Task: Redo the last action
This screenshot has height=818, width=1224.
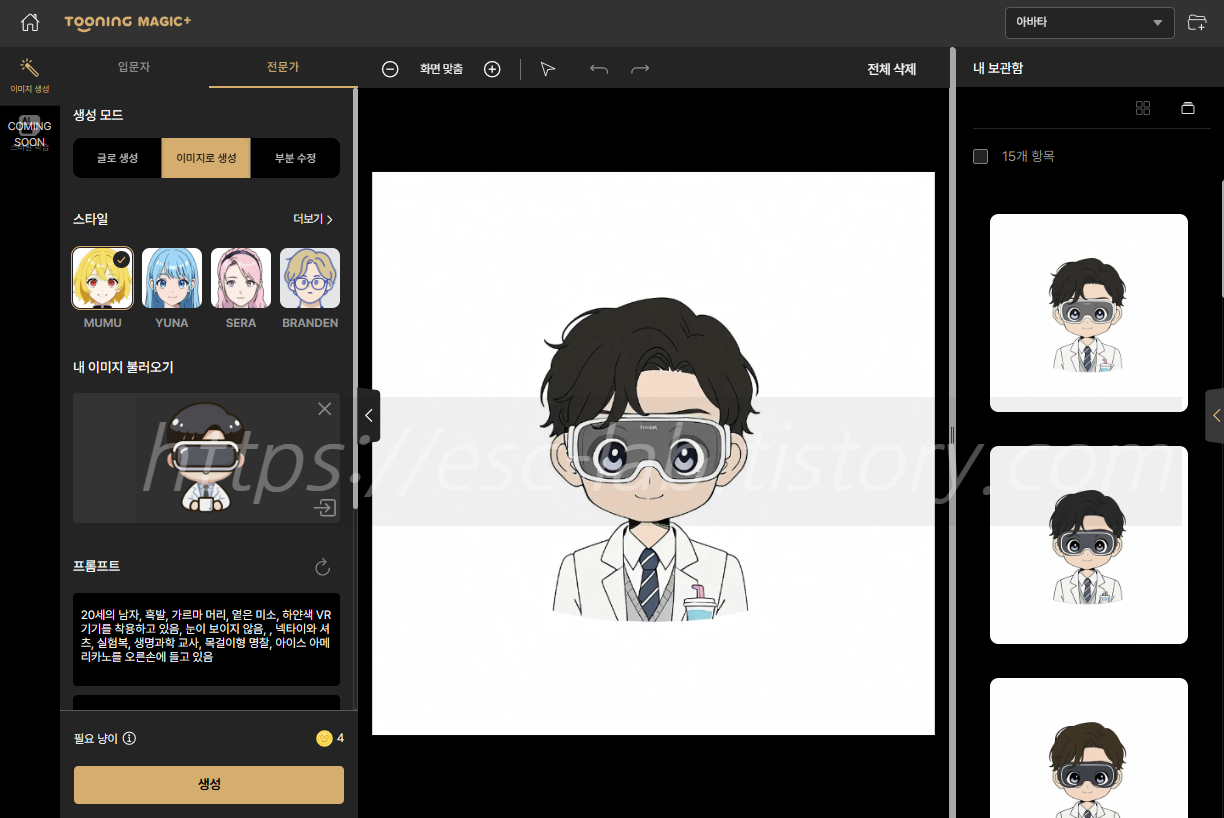Action: [x=640, y=69]
